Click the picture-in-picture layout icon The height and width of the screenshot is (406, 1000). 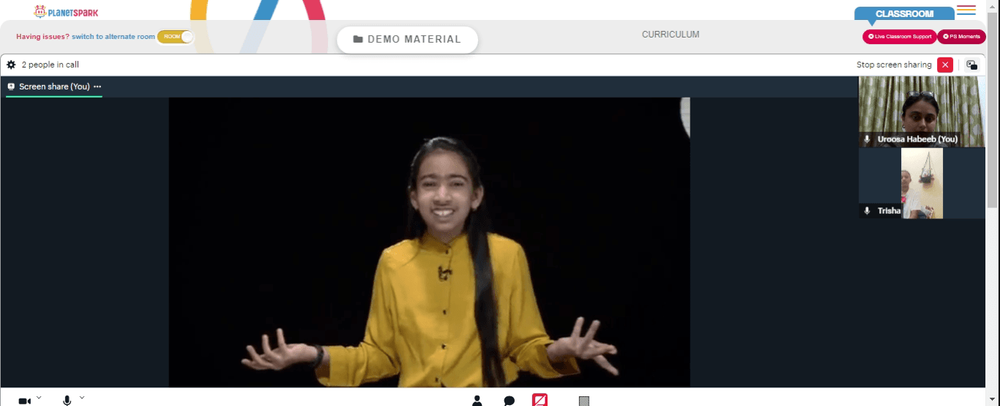(971, 64)
